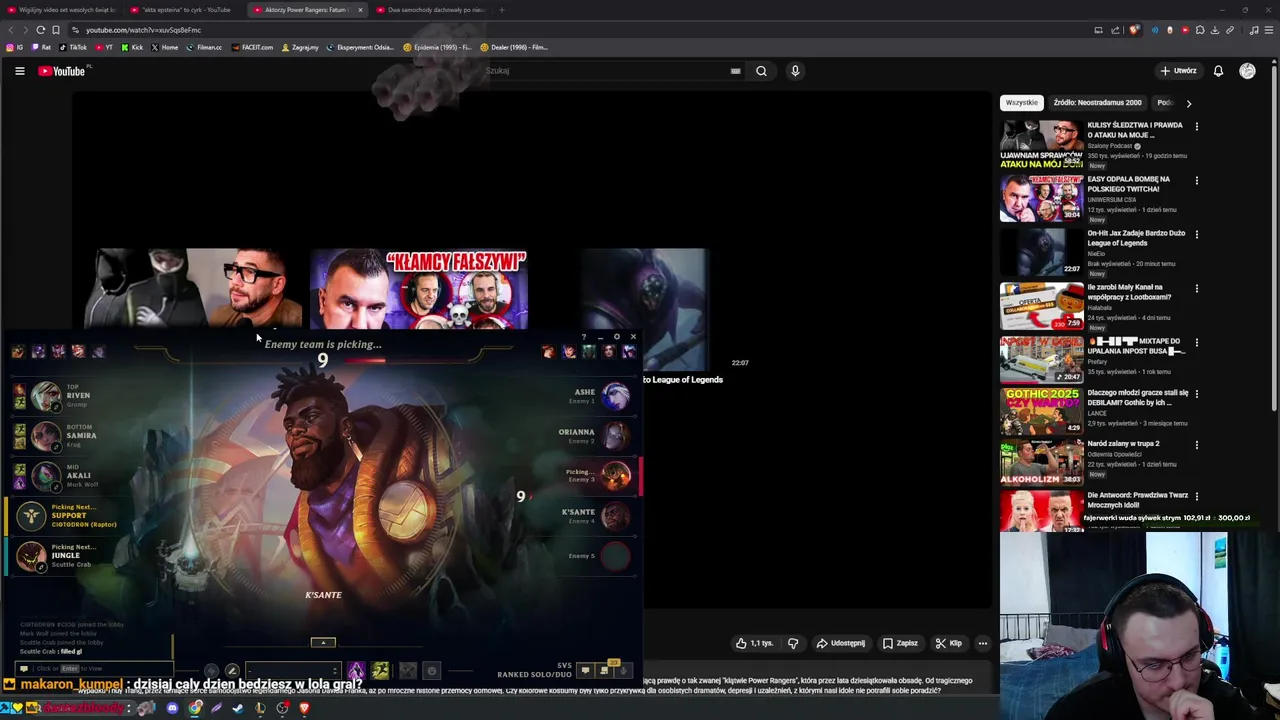Select the Źródło: Neostradamus 2000 chip
Image resolution: width=1280 pixels, height=720 pixels.
1097,102
